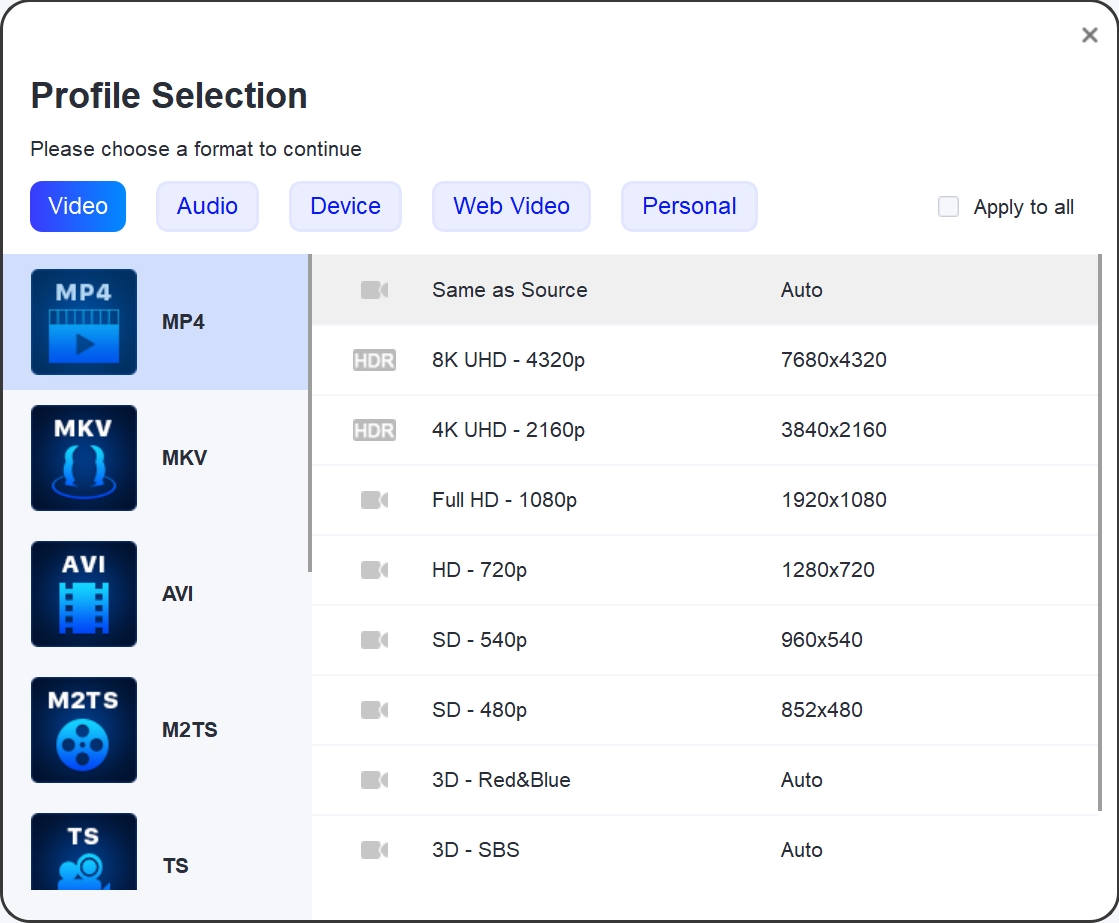Open the Device tab
1119x923 pixels.
tap(345, 206)
